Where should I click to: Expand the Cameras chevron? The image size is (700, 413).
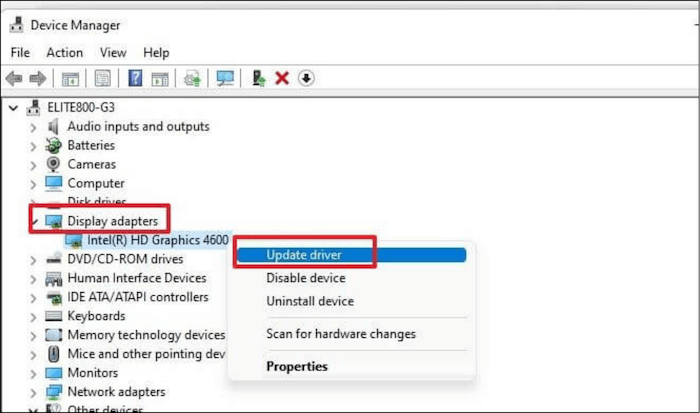pyautogui.click(x=33, y=165)
